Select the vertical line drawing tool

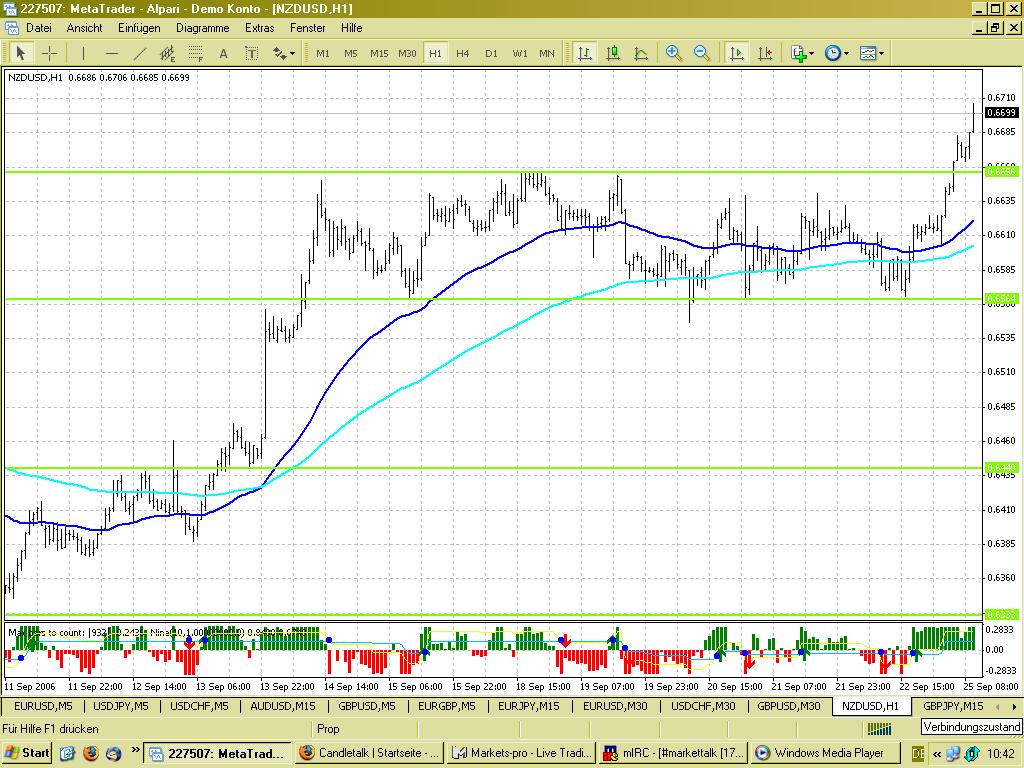point(83,53)
